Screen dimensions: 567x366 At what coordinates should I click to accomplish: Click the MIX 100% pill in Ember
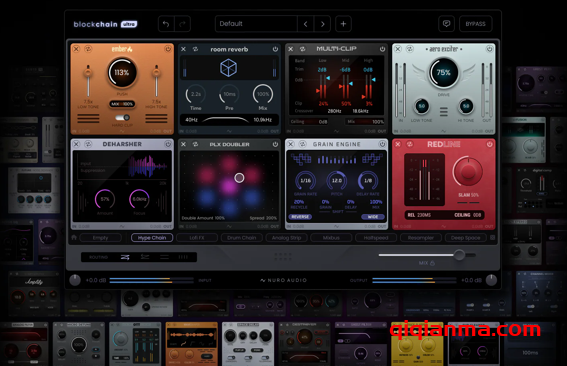122,104
